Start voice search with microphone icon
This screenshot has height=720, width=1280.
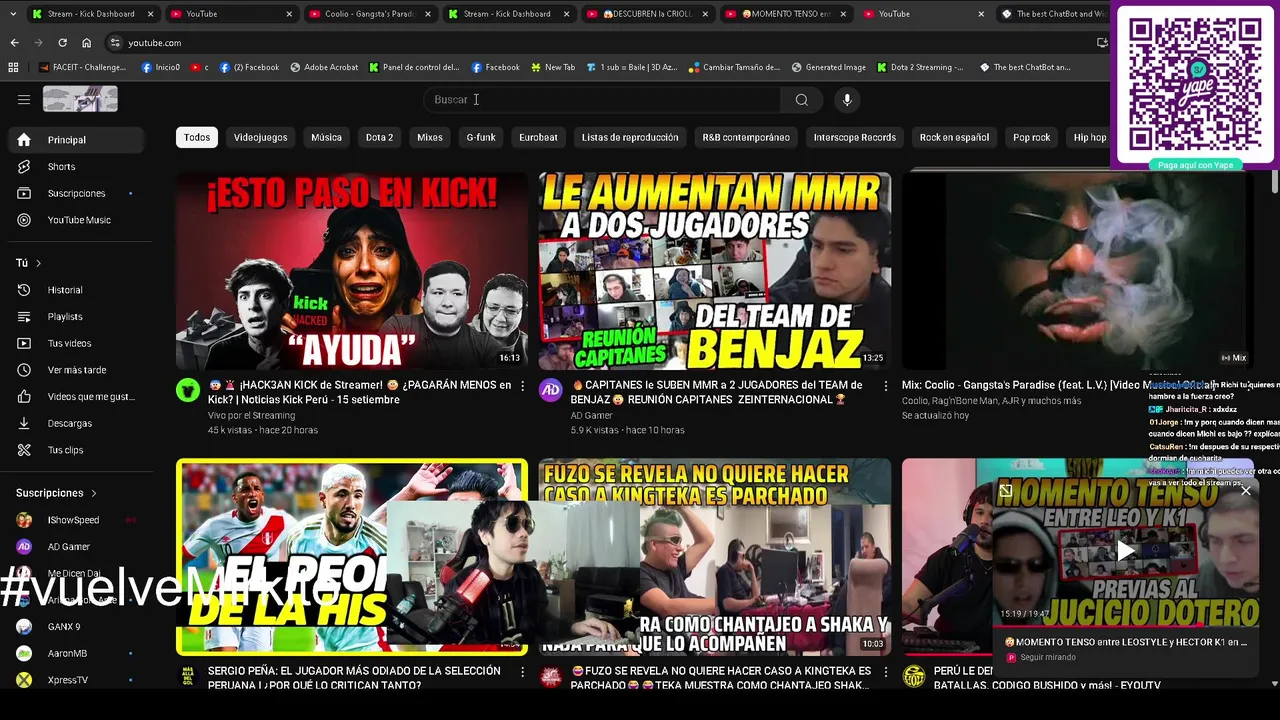(847, 99)
